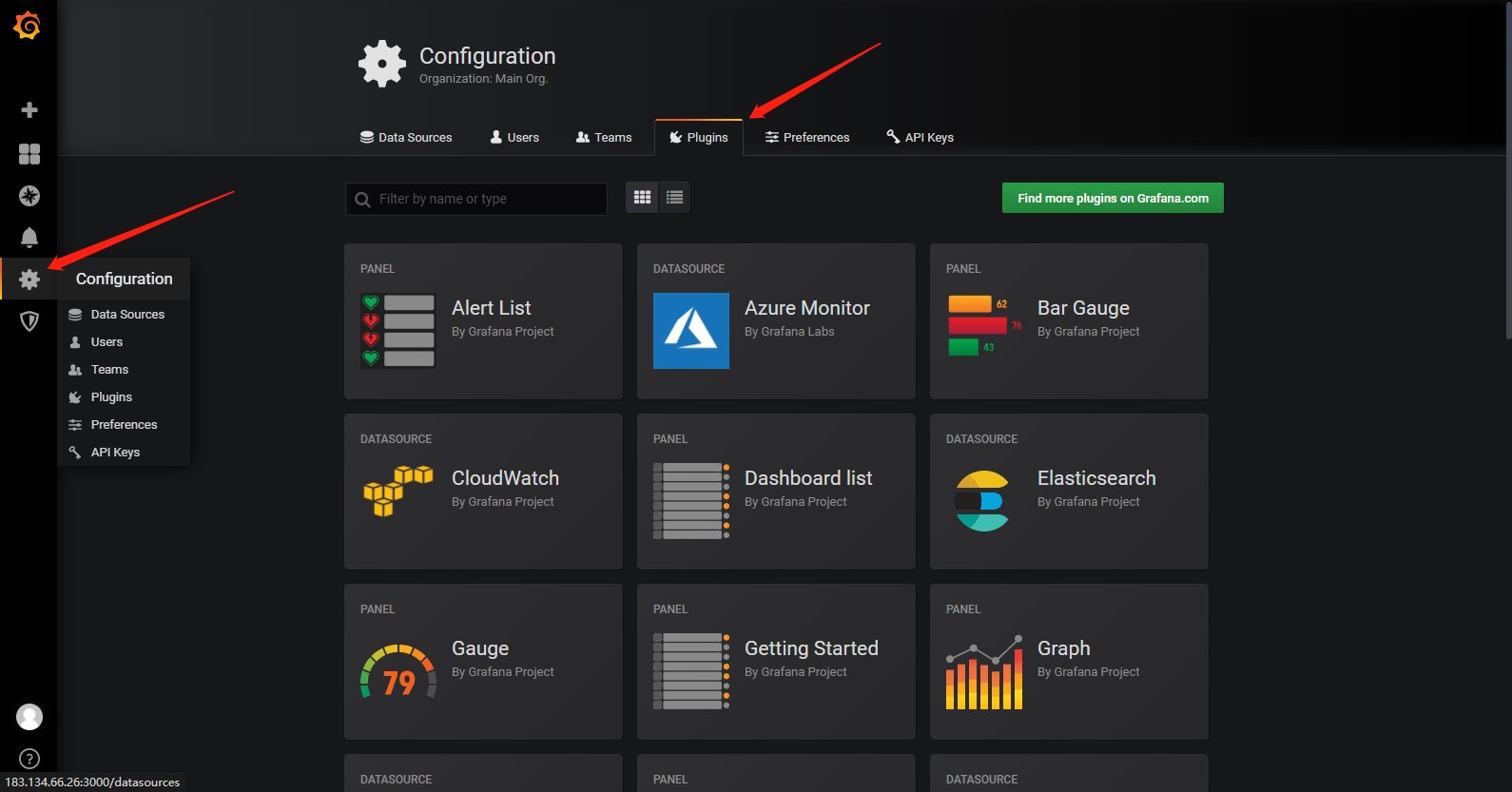Viewport: 1512px width, 792px height.
Task: Open the Server Admin shield icon
Action: [29, 321]
